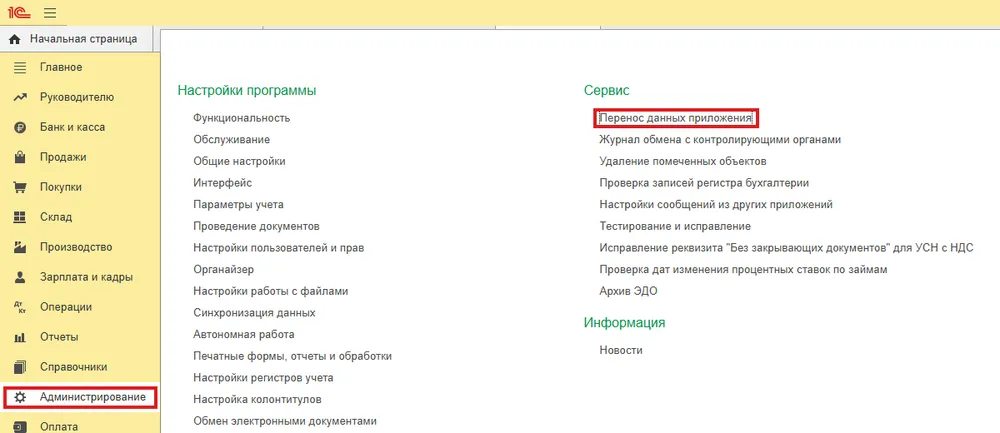Click the Справочники books icon
The image size is (1000, 433).
(x=20, y=367)
